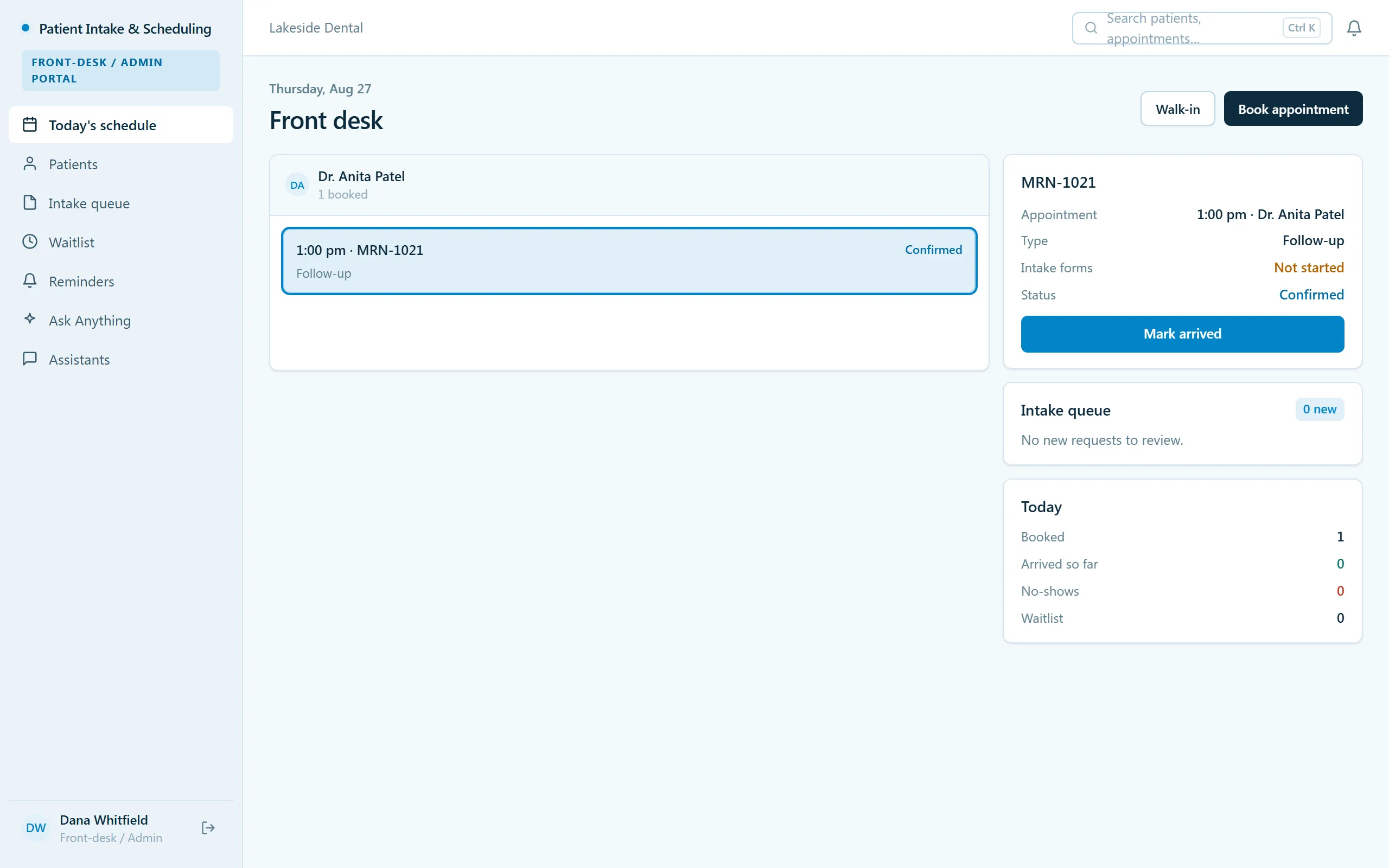
Task: Click the Front-Desk / Admin Portal badge
Action: (120, 70)
